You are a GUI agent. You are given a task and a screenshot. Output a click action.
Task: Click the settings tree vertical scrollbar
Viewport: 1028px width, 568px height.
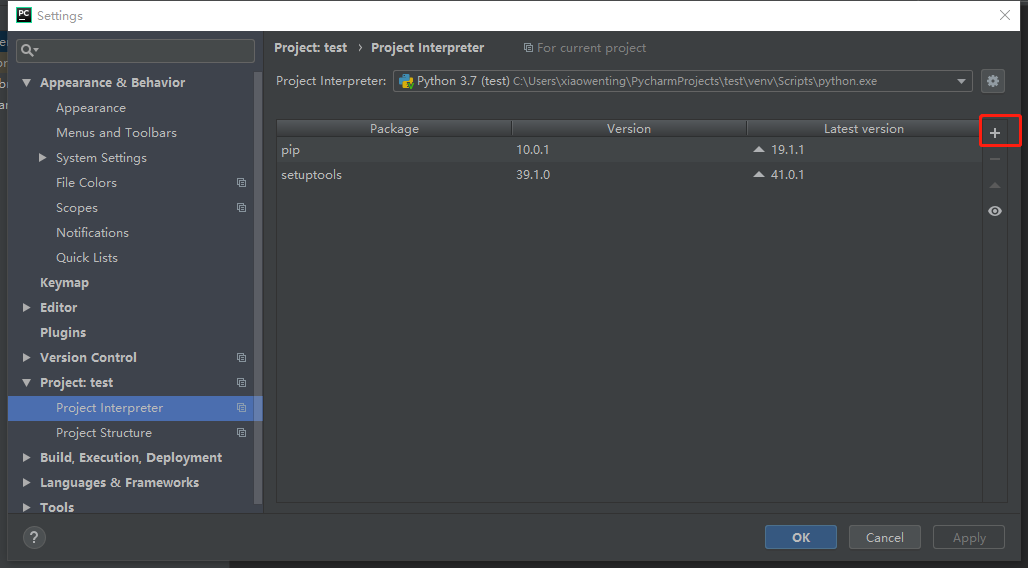click(x=258, y=289)
